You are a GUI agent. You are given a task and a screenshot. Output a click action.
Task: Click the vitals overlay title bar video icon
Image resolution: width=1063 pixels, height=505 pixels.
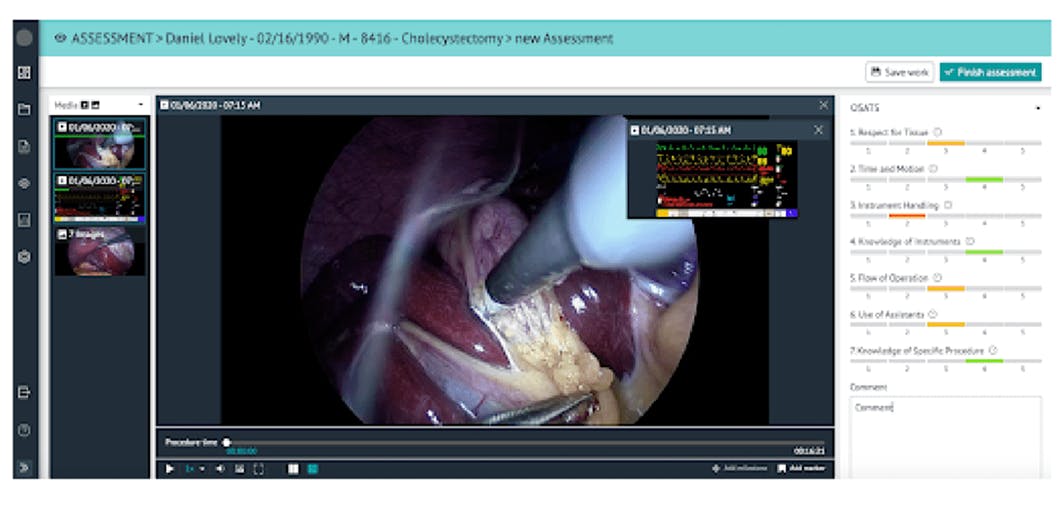point(635,130)
